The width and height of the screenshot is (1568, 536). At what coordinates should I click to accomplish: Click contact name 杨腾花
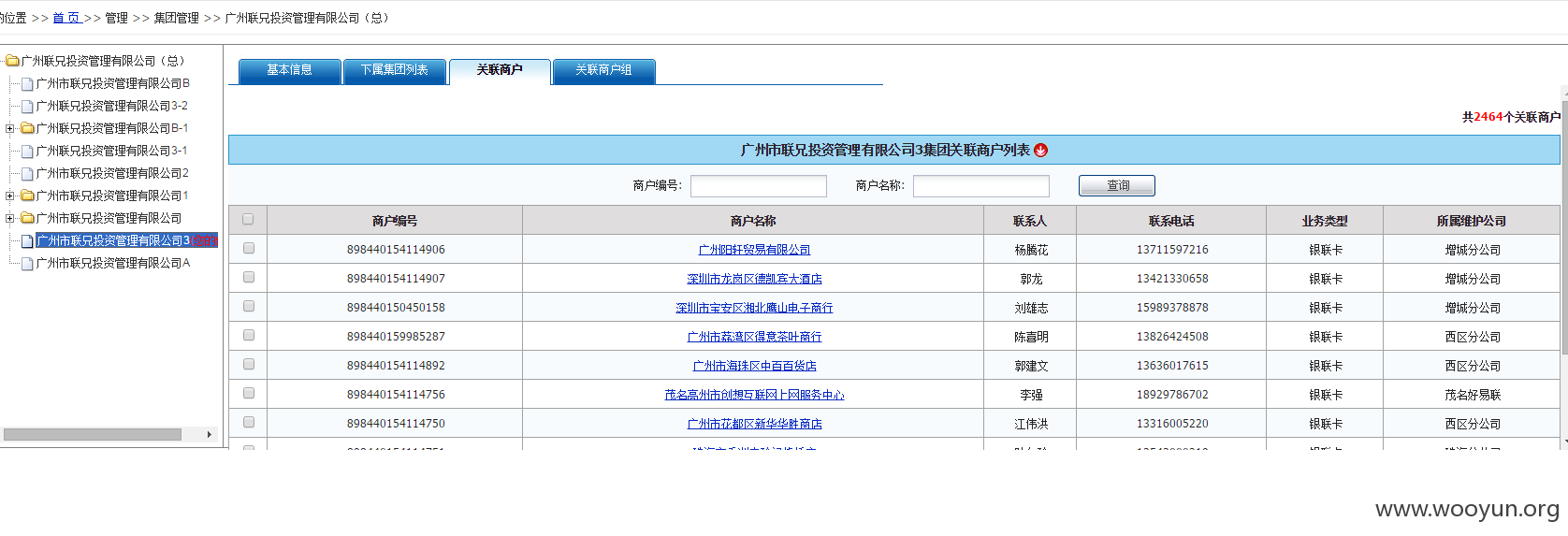coord(1031,250)
